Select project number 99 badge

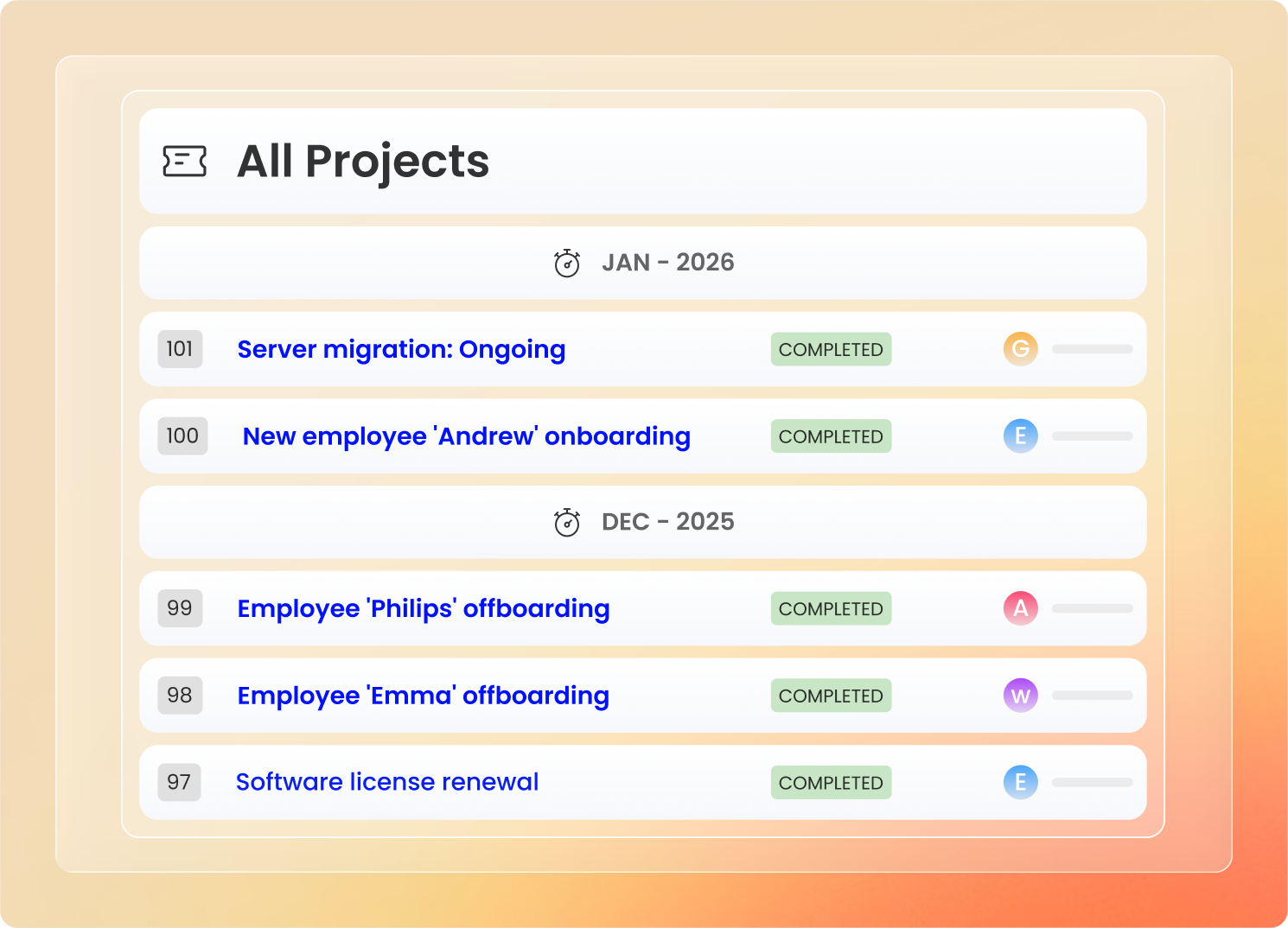(180, 608)
